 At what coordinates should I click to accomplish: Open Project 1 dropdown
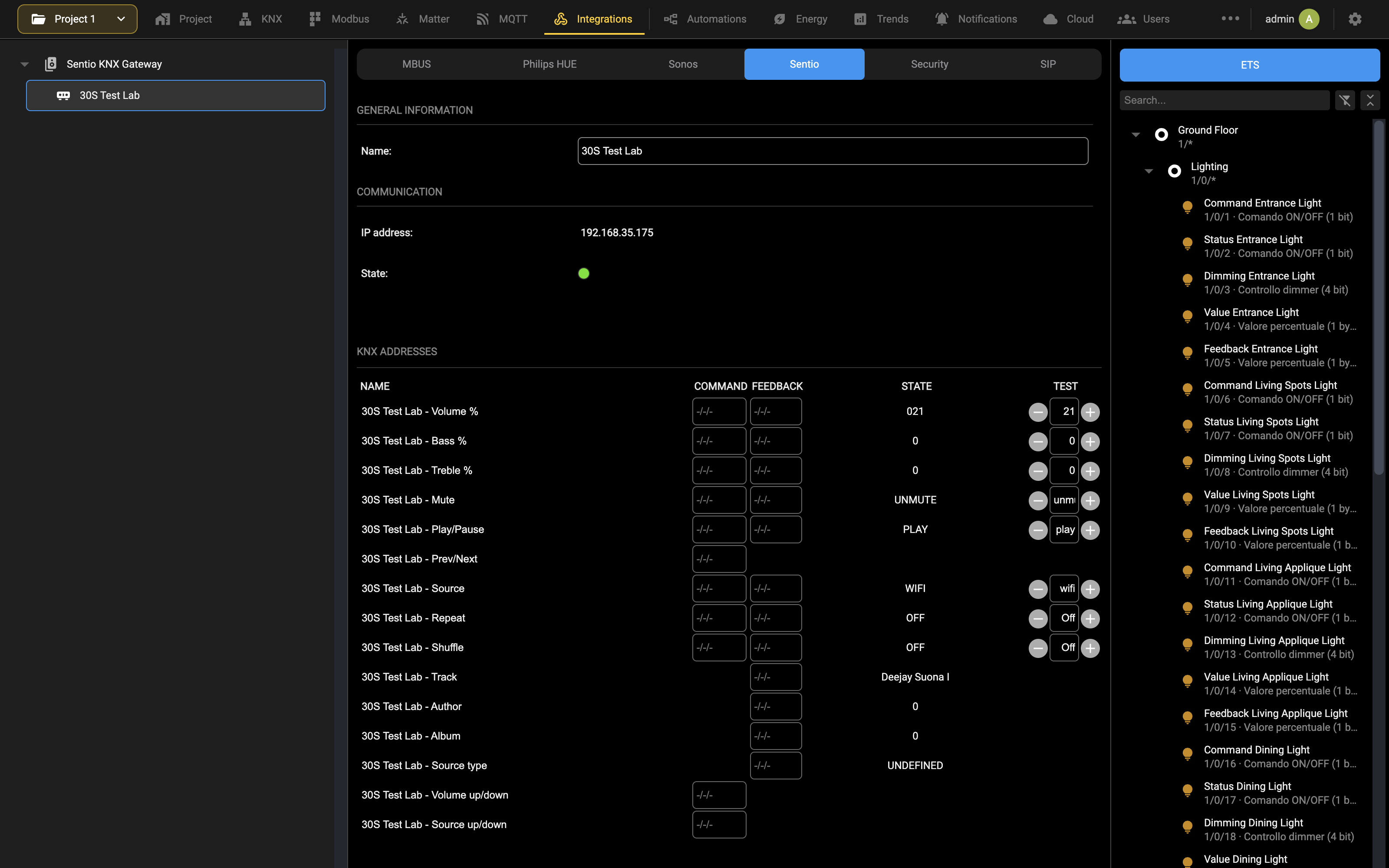tap(78, 19)
